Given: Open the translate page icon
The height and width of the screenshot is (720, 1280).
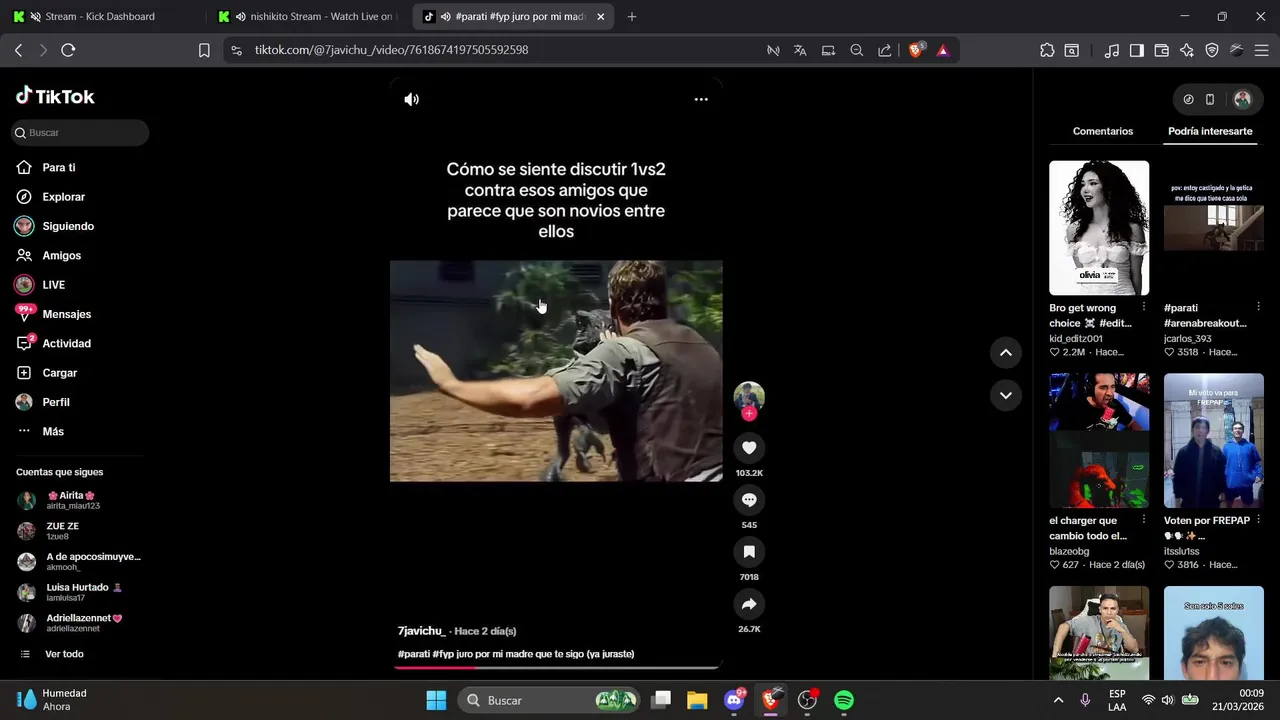Looking at the screenshot, I should (x=800, y=50).
